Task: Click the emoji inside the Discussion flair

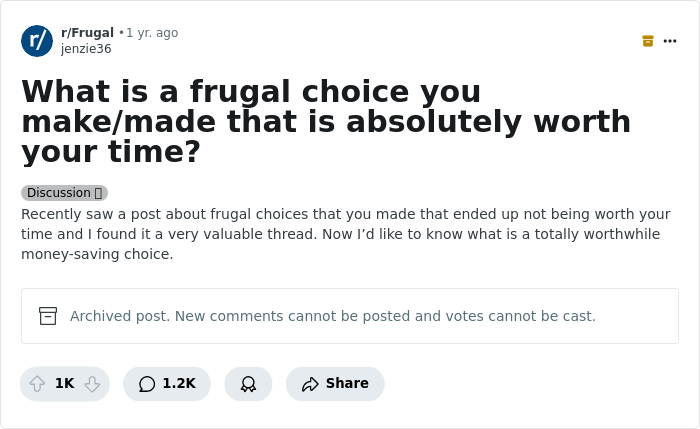Action: click(x=98, y=193)
